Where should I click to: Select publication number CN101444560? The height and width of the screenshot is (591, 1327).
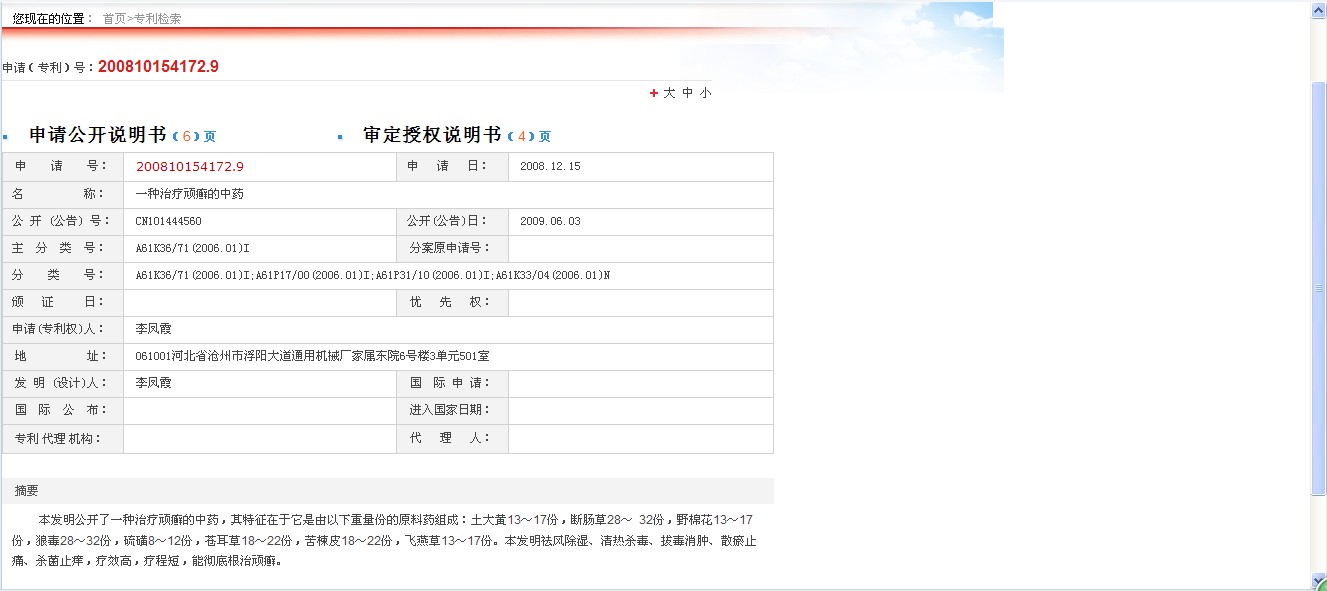pos(168,221)
